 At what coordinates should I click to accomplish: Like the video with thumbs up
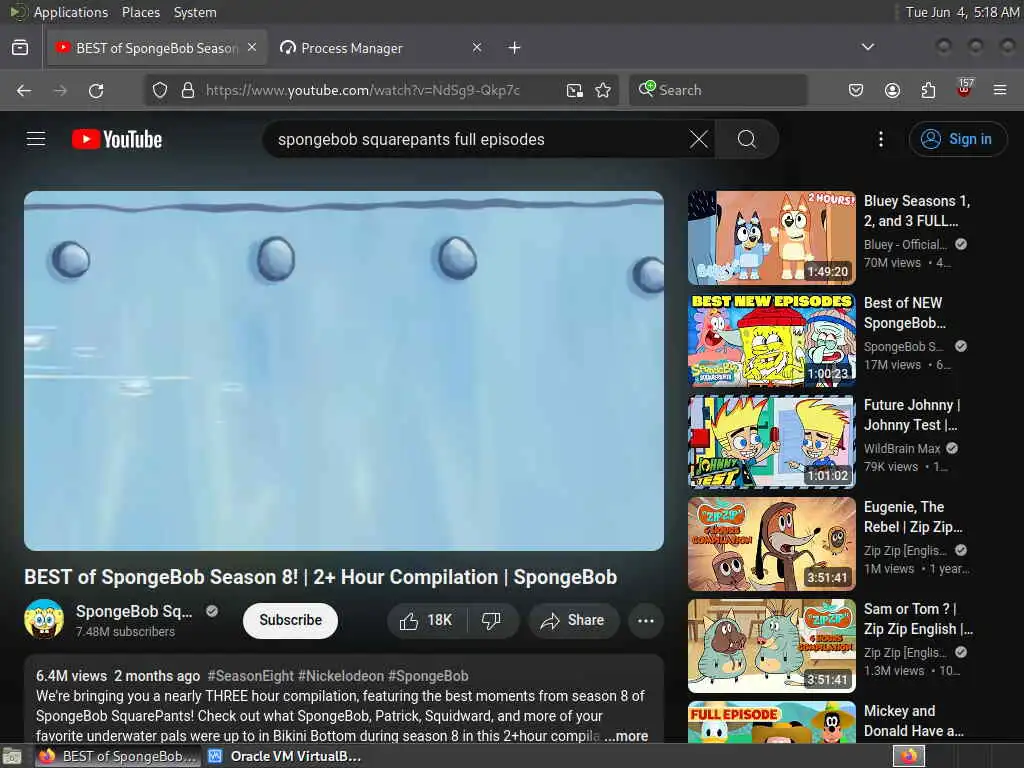point(426,620)
